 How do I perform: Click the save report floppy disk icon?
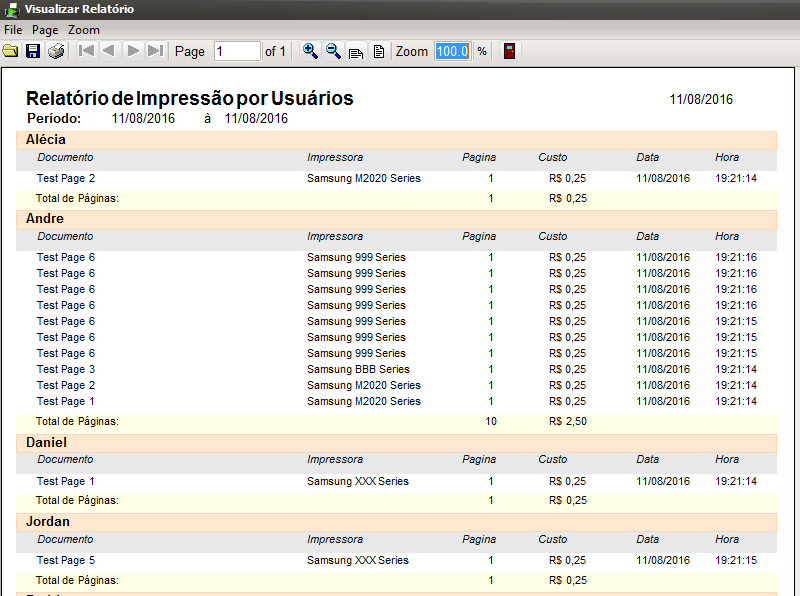(x=33, y=51)
